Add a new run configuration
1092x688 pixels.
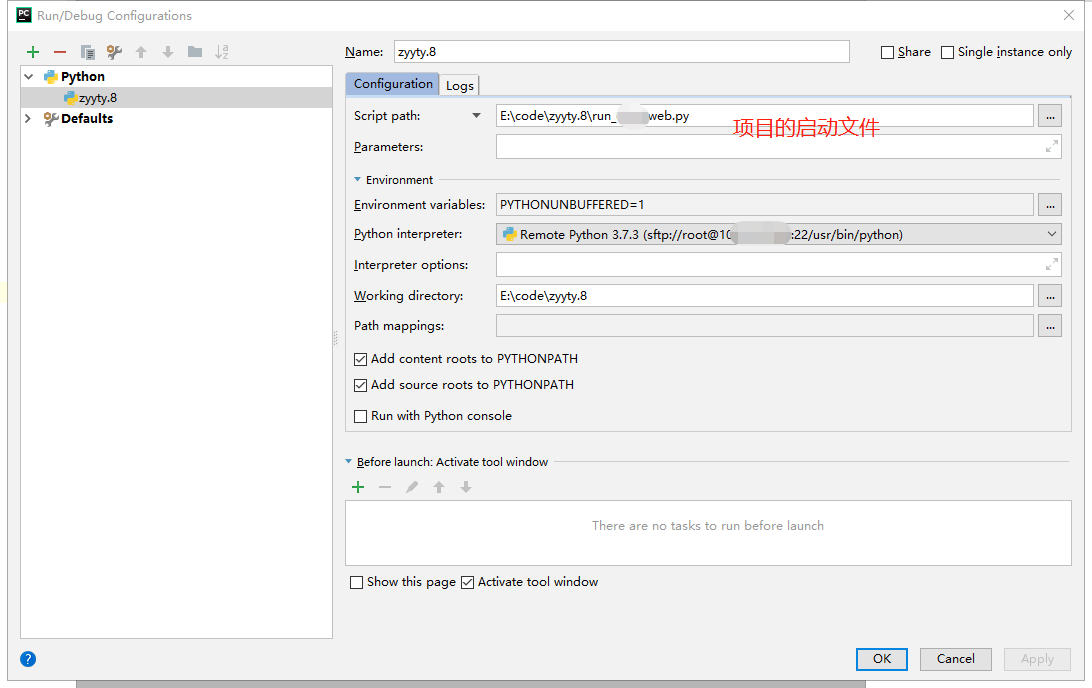click(32, 51)
